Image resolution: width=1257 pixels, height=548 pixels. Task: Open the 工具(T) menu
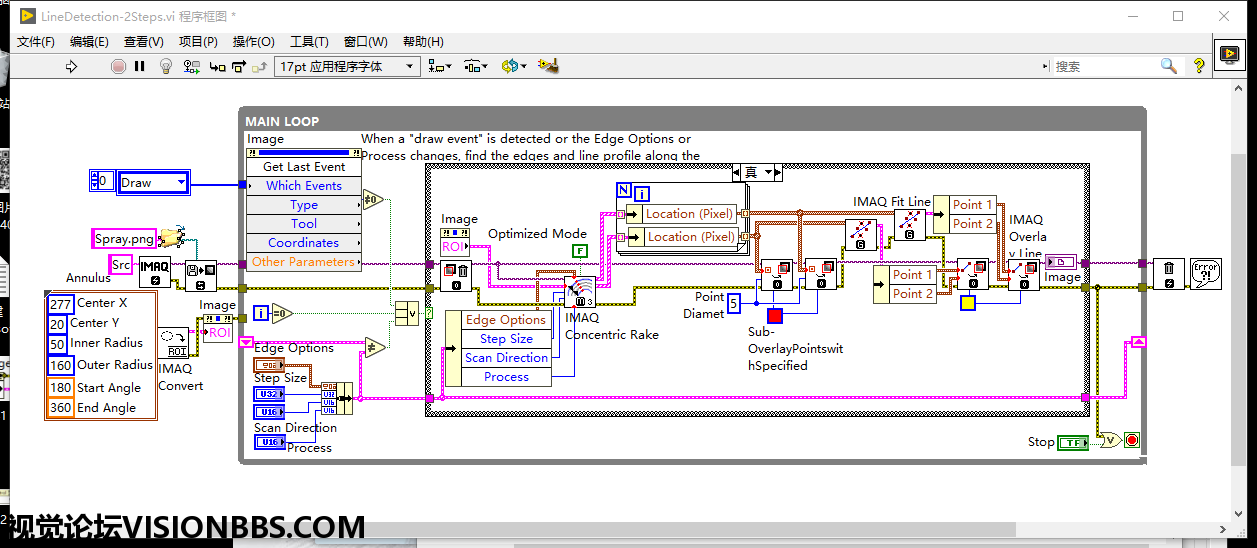coord(309,41)
